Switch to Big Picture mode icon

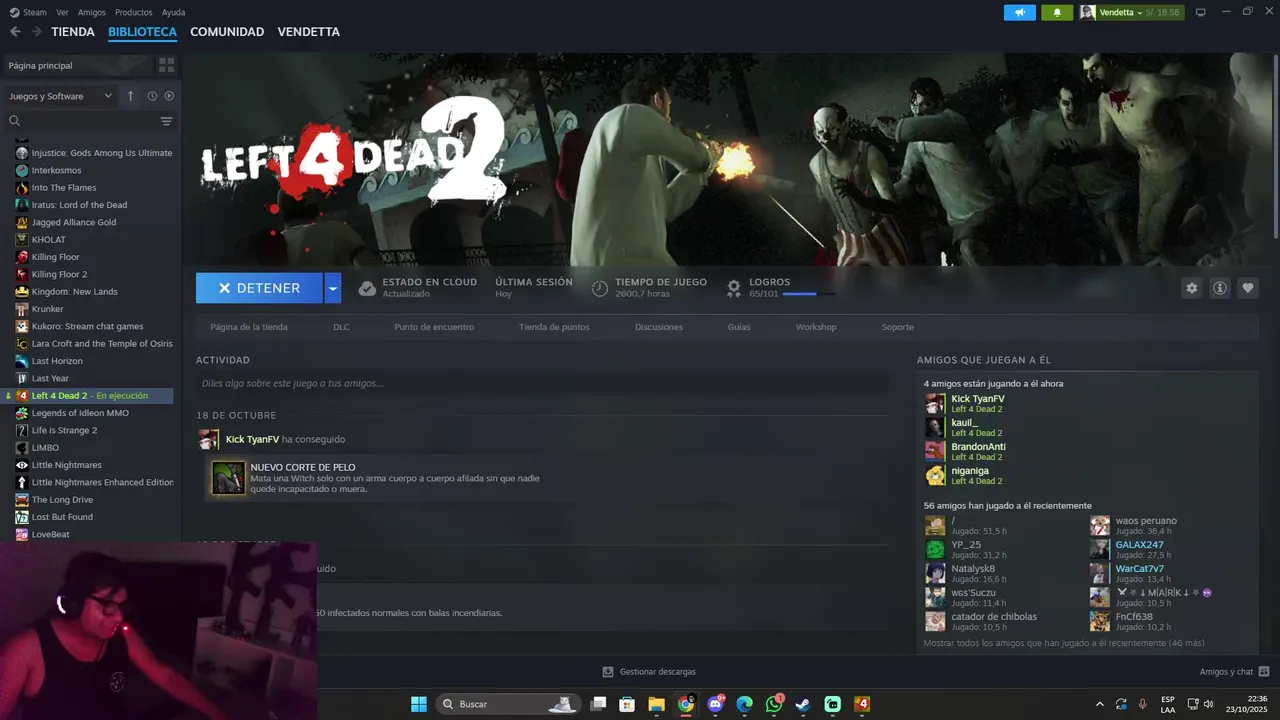1201,12
